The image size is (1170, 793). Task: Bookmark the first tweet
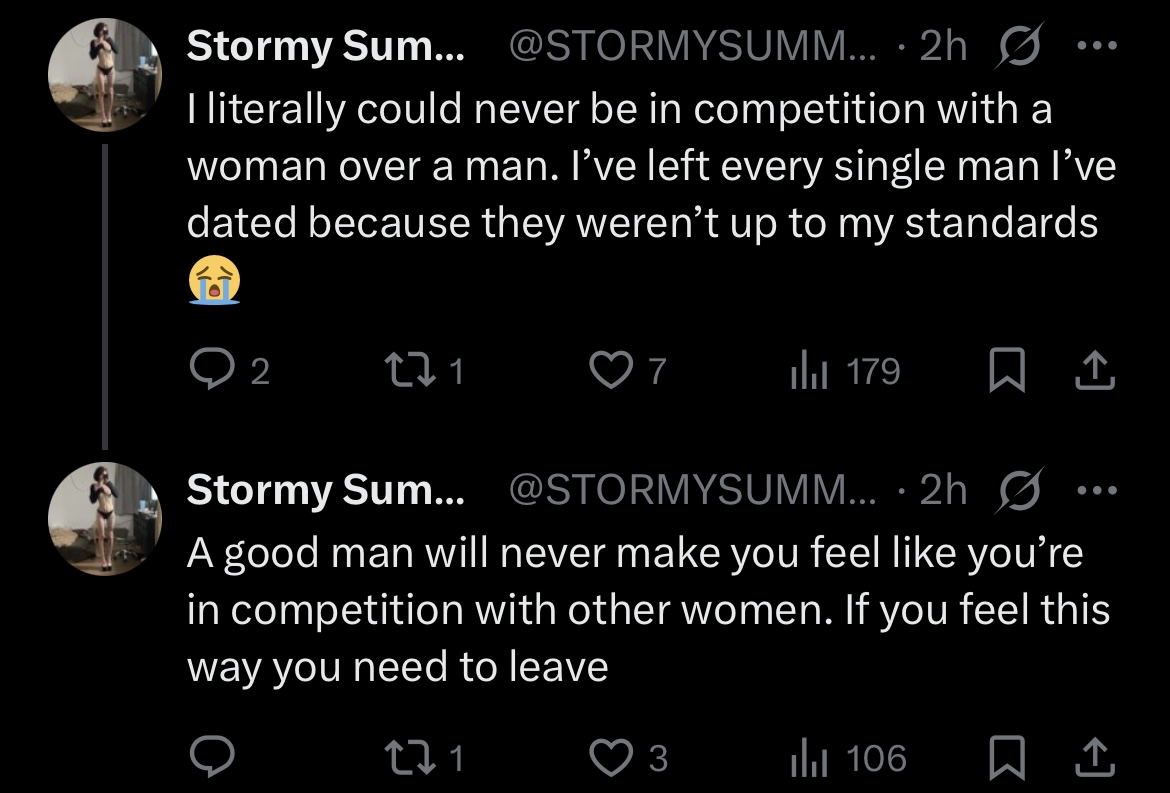pos(1006,371)
